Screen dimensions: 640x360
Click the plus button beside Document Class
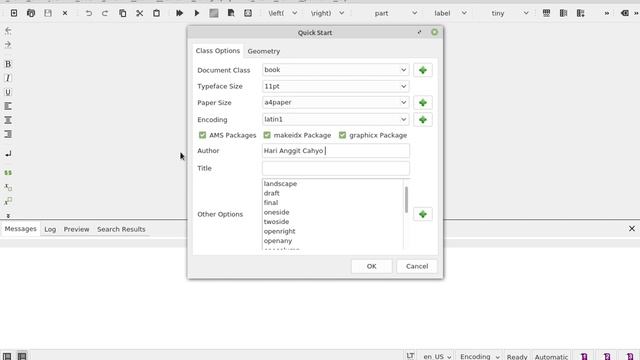(423, 70)
